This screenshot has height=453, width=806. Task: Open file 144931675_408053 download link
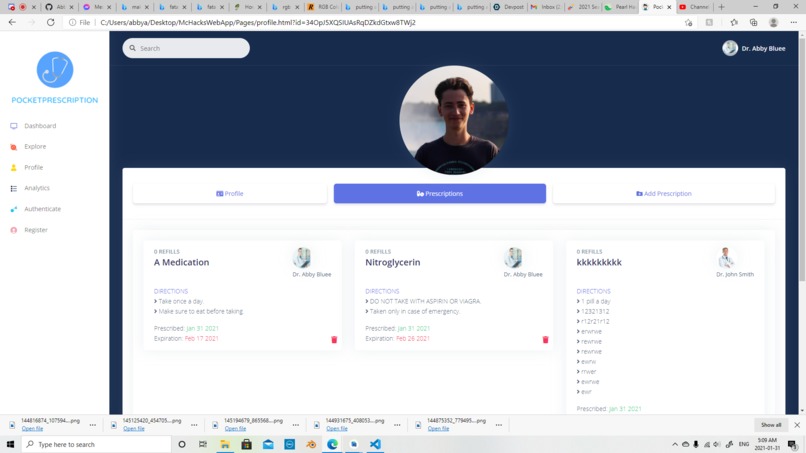(x=337, y=428)
